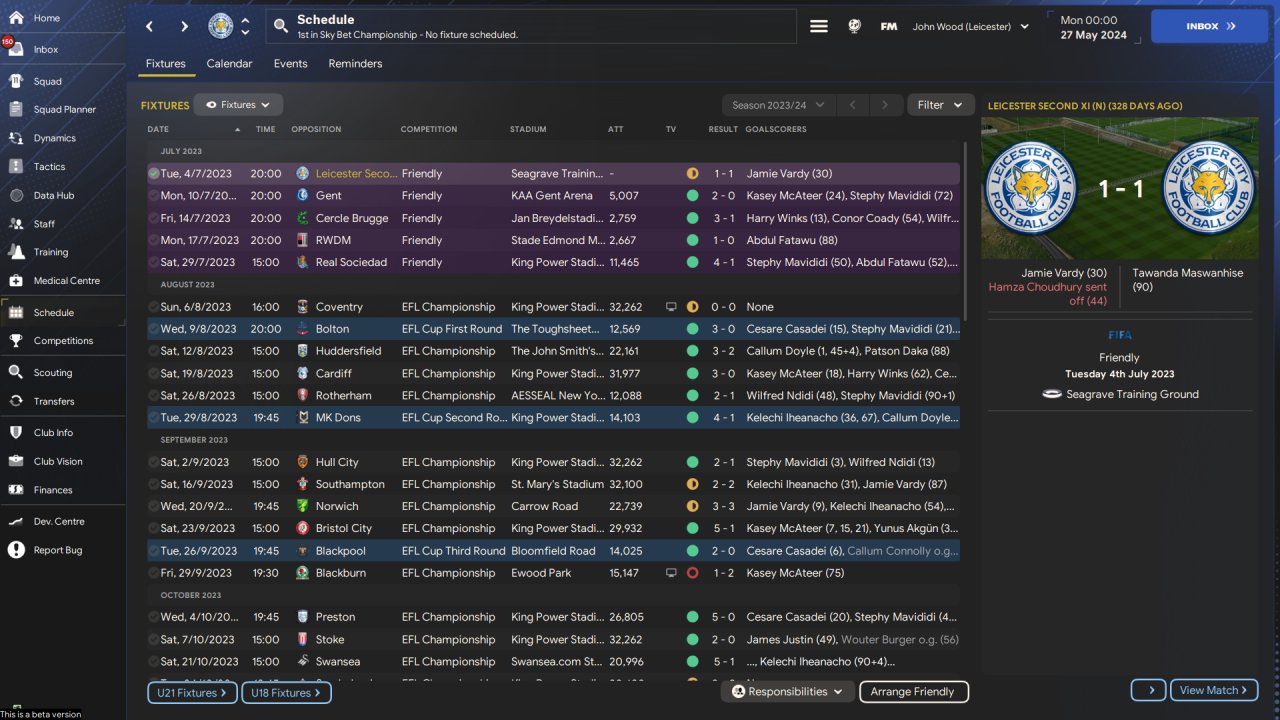This screenshot has width=1280, height=720.
Task: Click the Real Sociedad club badge
Action: (x=303, y=262)
